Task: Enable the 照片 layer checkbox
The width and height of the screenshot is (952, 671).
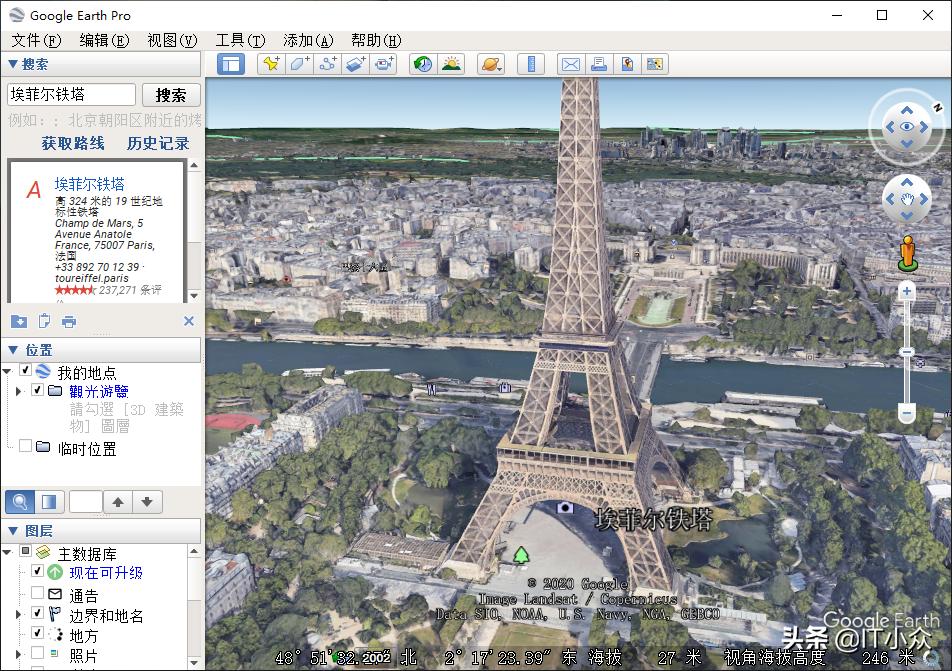Action: [37, 653]
